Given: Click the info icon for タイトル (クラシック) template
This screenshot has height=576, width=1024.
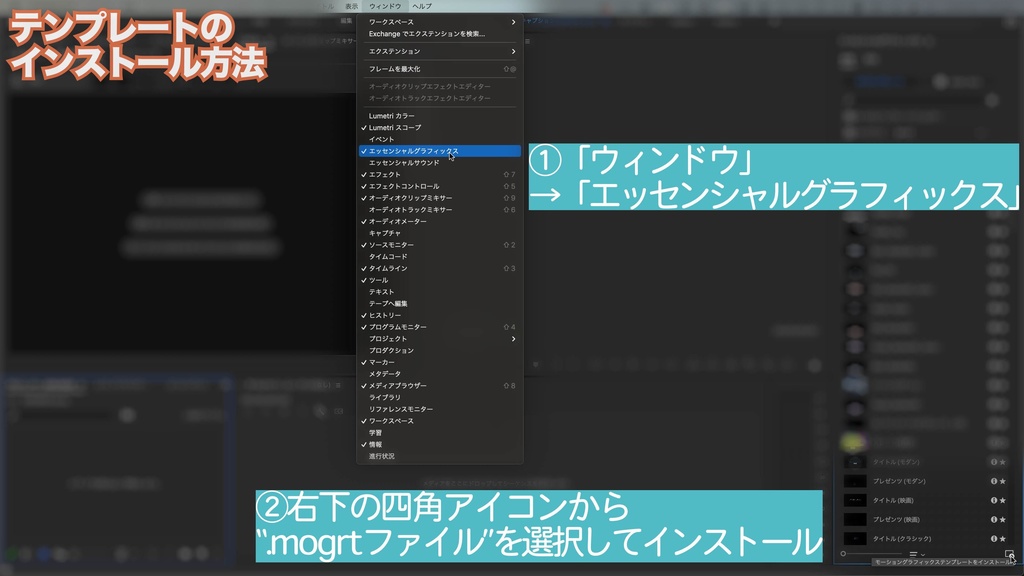Looking at the screenshot, I should tap(996, 537).
